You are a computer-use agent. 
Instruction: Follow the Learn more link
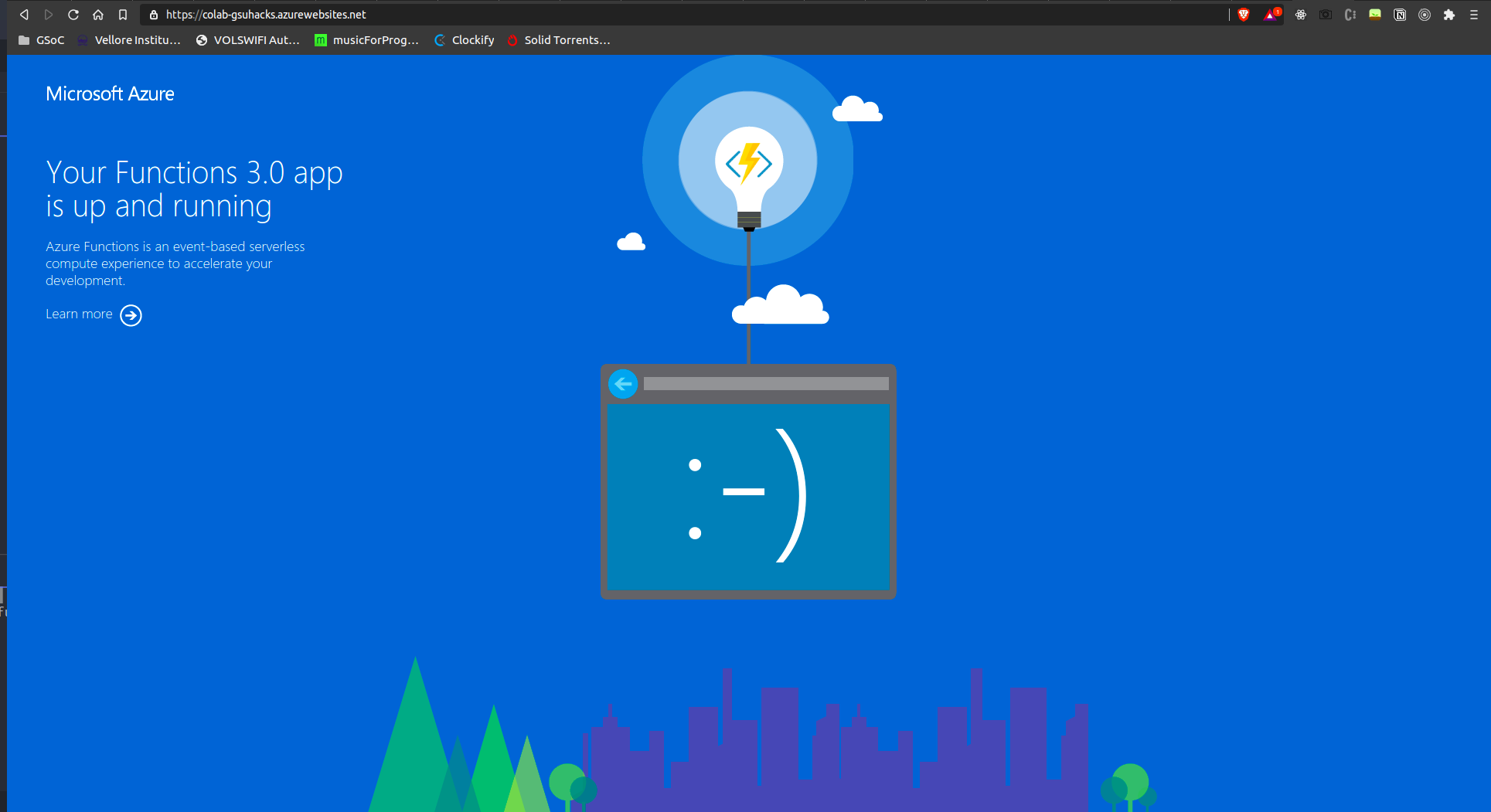(94, 314)
